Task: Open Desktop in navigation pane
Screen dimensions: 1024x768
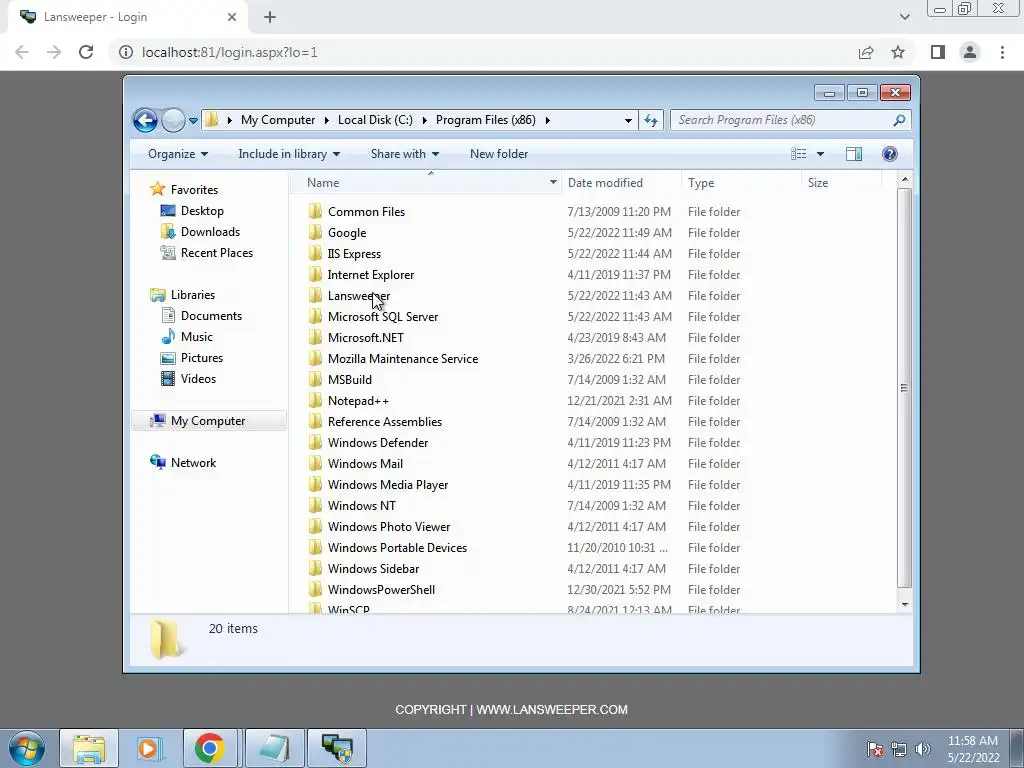Action: 202,211
